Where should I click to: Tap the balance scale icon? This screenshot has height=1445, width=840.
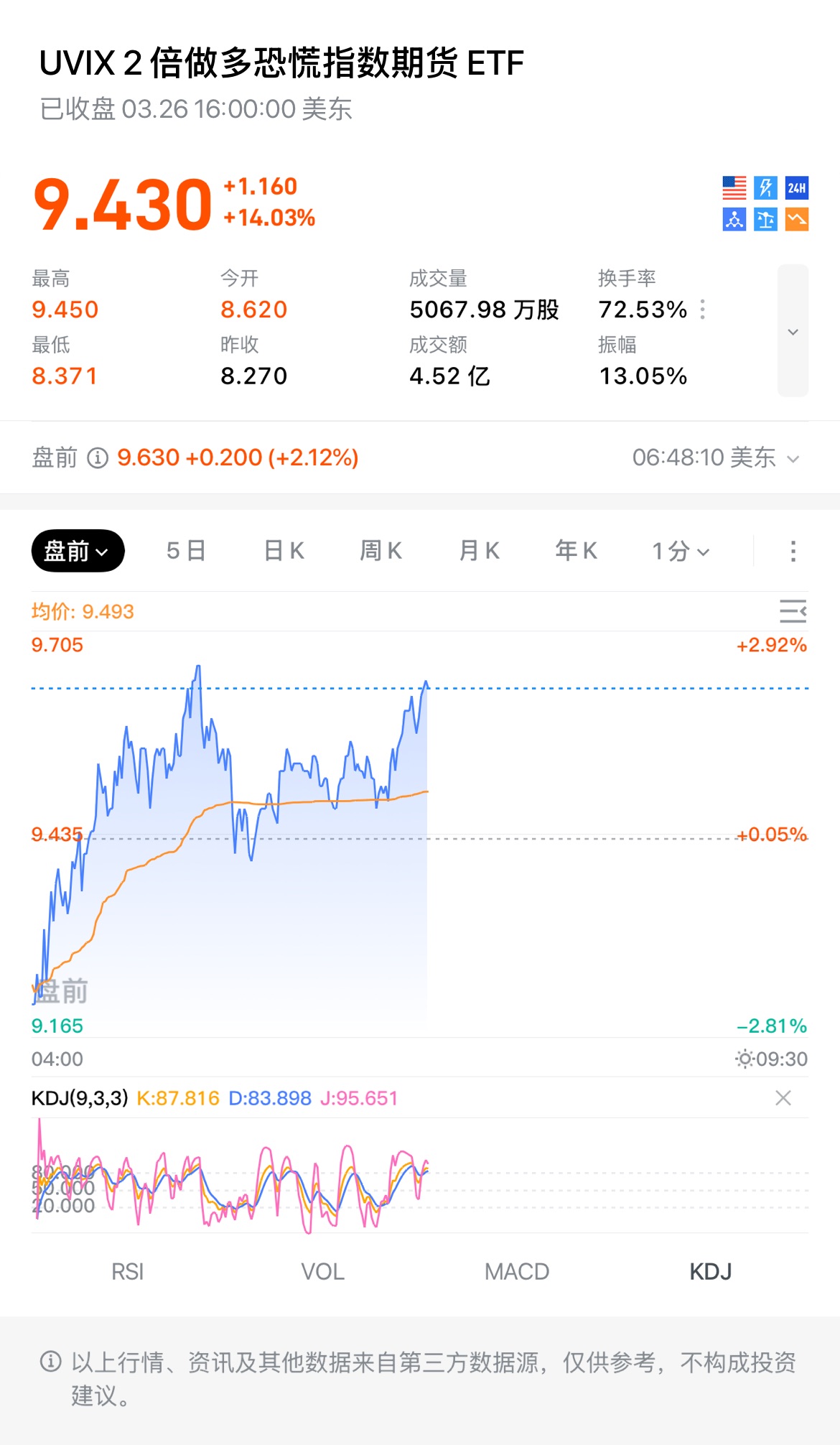click(765, 220)
